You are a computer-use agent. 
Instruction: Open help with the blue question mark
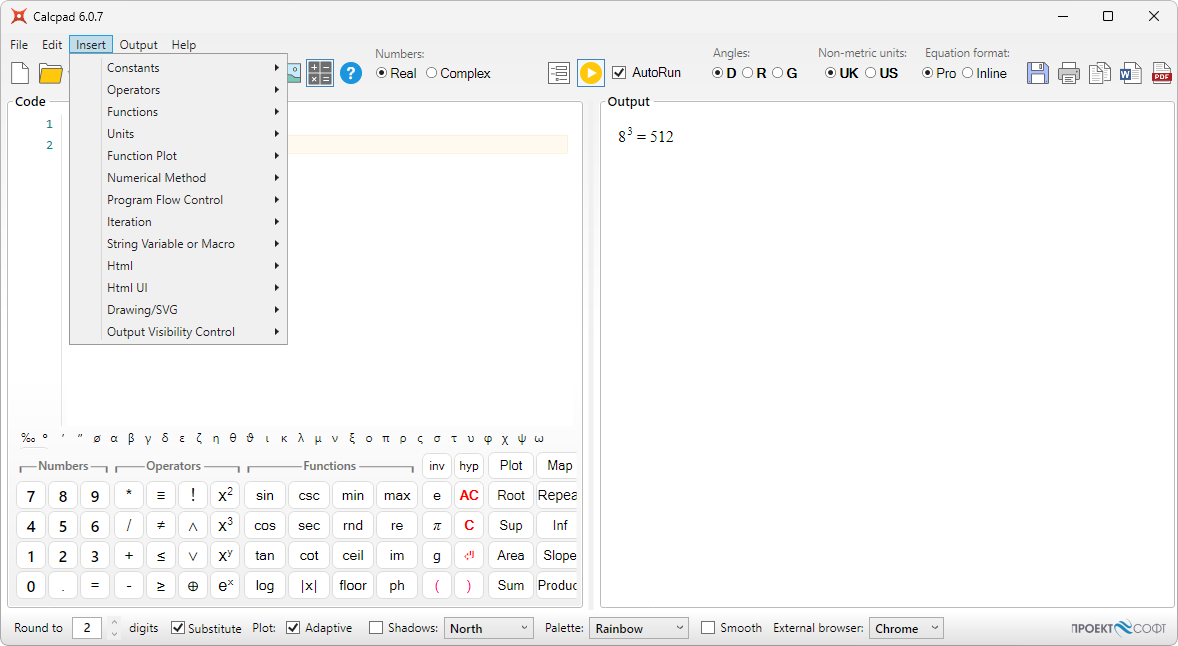tap(351, 73)
